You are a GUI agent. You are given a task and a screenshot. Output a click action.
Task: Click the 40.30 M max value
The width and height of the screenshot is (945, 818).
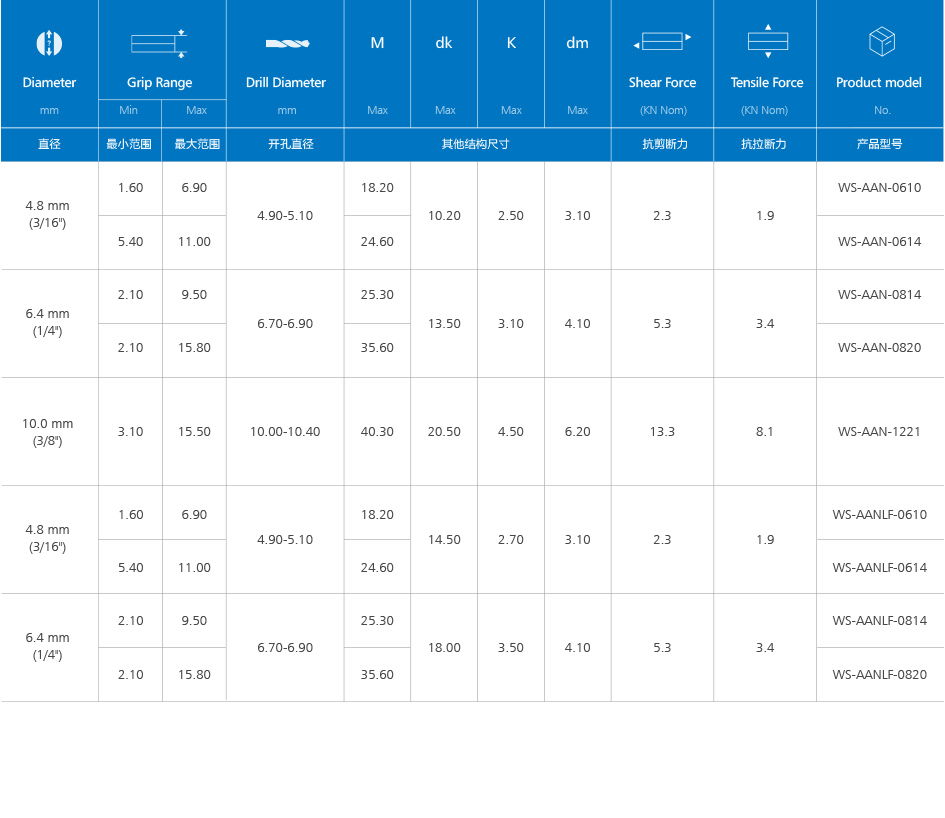(377, 432)
